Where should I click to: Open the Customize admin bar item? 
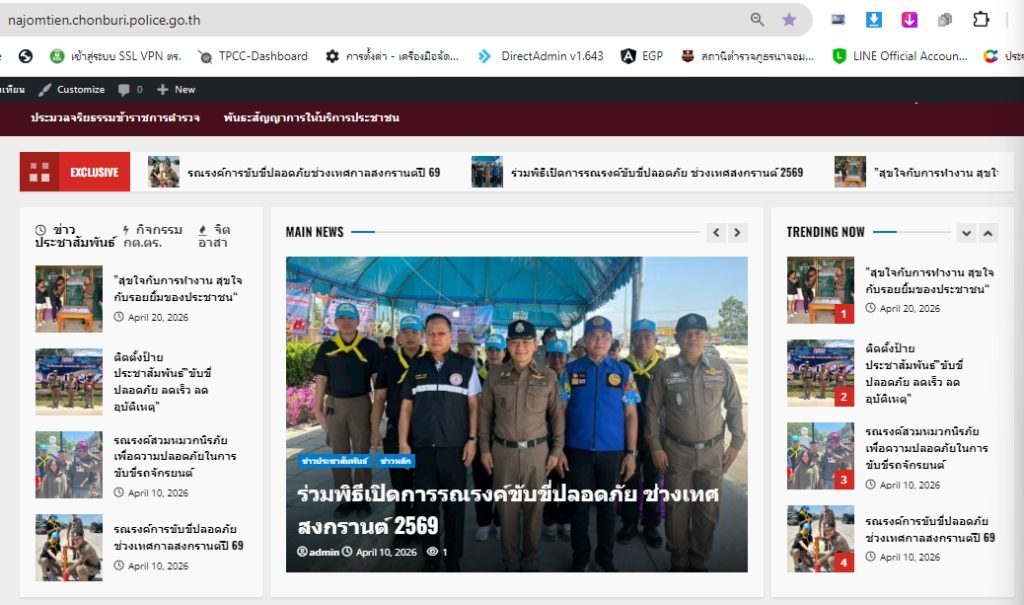click(72, 90)
